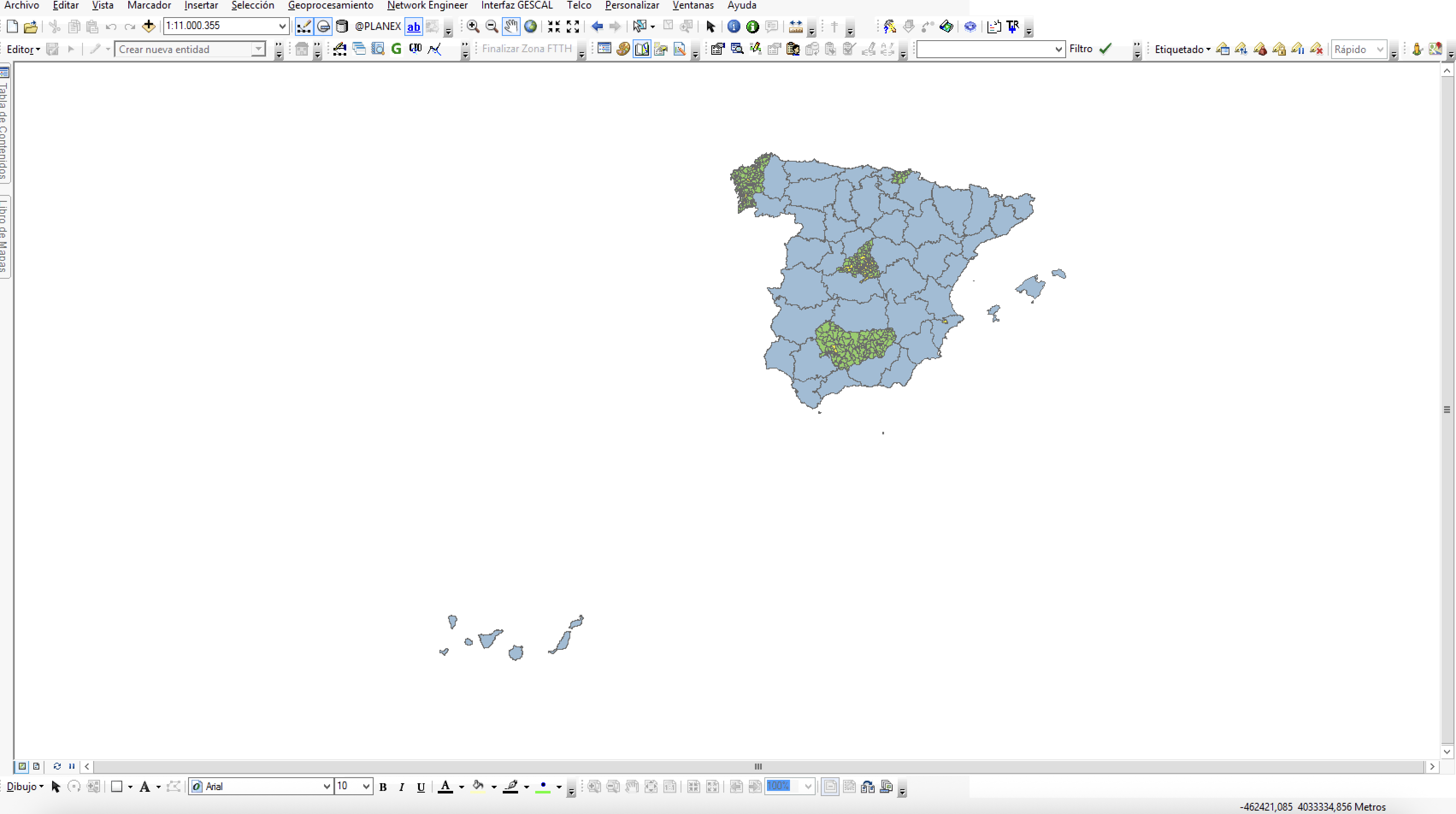This screenshot has height=814, width=1456.
Task: Toggle the Editor toolbar edit-sketch button
Action: coord(304,26)
